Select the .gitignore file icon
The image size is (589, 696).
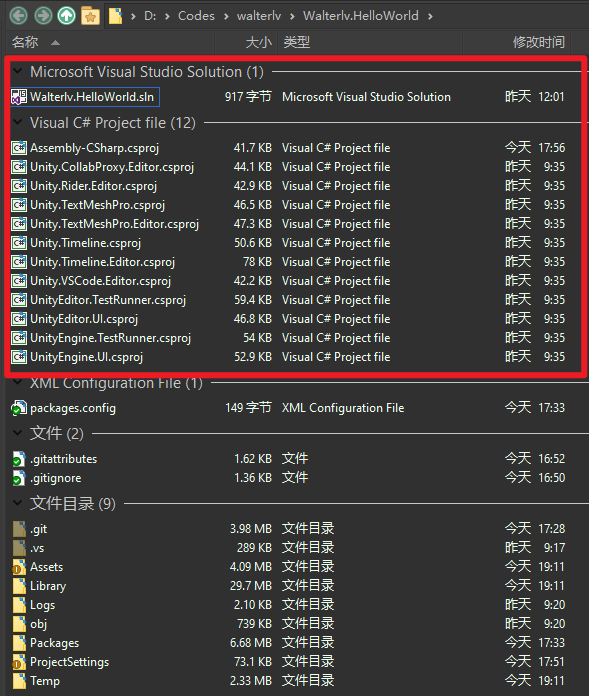click(x=19, y=478)
